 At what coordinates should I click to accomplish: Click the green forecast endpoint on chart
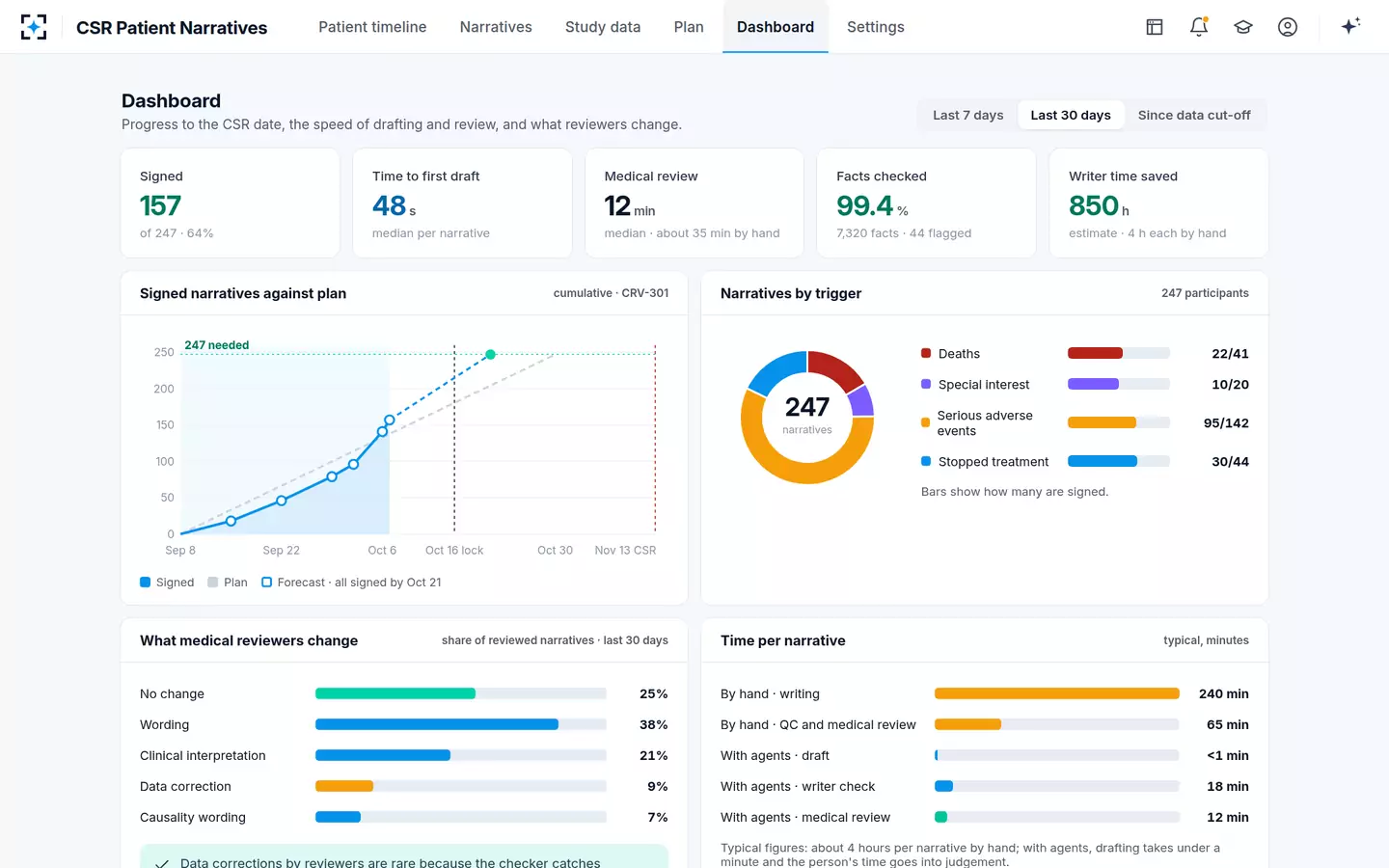[x=490, y=355]
